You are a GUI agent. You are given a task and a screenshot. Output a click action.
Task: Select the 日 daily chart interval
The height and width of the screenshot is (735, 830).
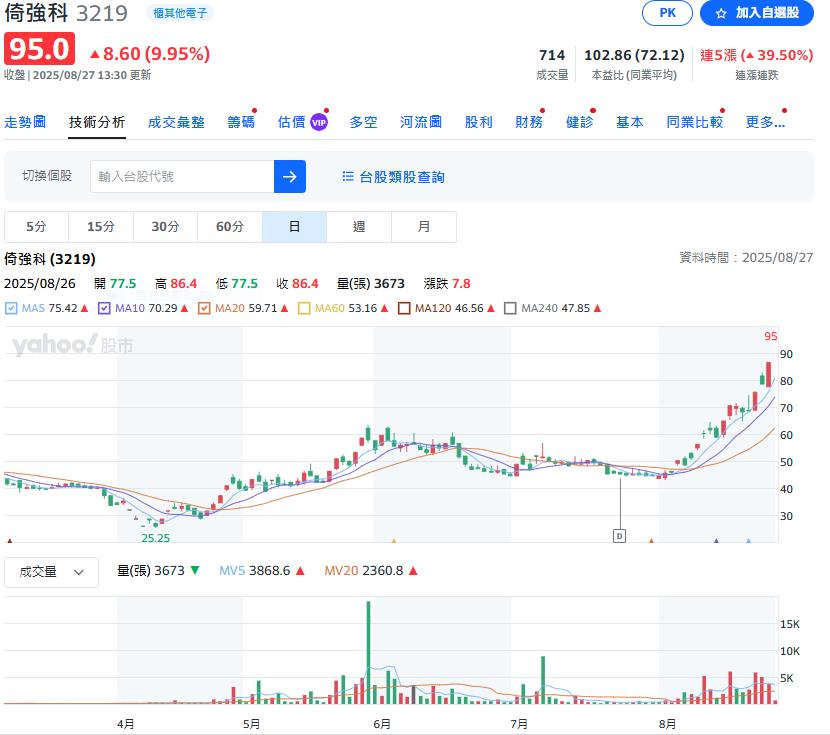click(x=294, y=226)
